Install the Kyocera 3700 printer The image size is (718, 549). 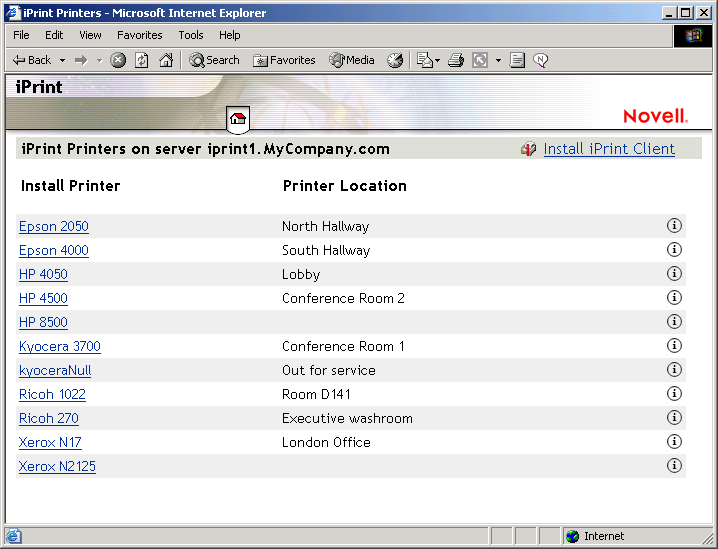(60, 346)
